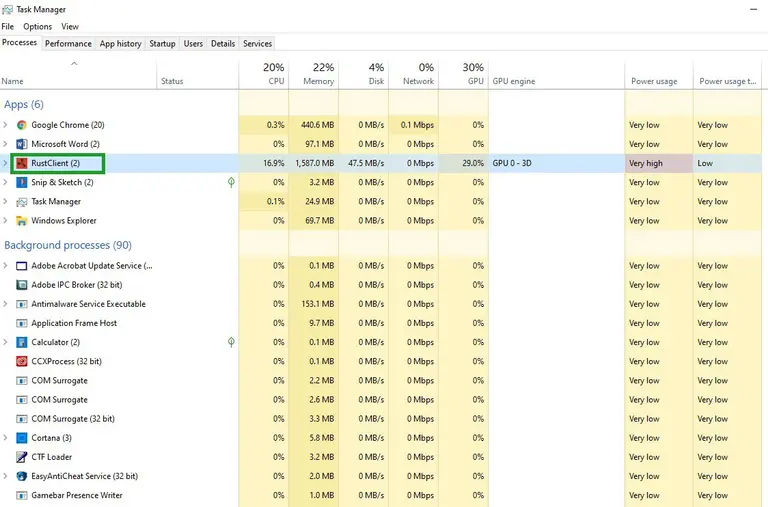This screenshot has height=507, width=768.
Task: Switch to the App history tab
Action: [x=120, y=44]
